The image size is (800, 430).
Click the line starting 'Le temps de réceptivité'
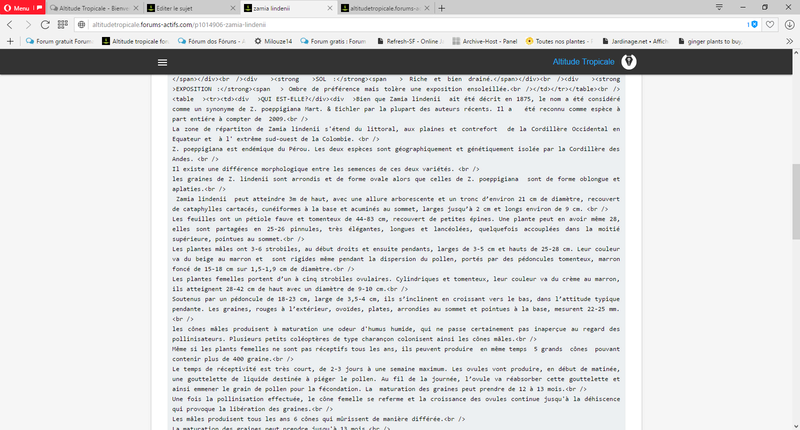point(396,369)
